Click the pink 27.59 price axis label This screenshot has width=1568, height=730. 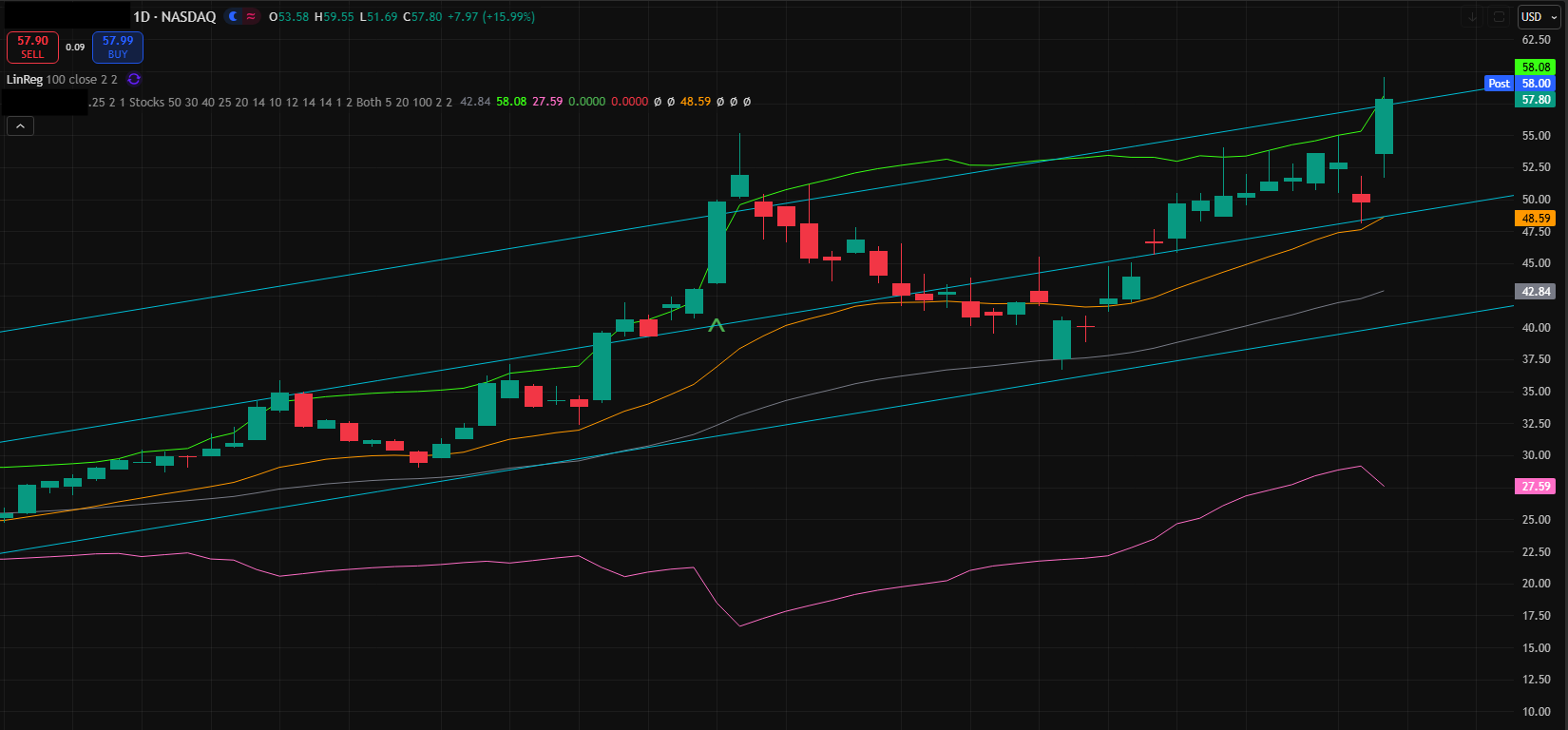(1536, 487)
